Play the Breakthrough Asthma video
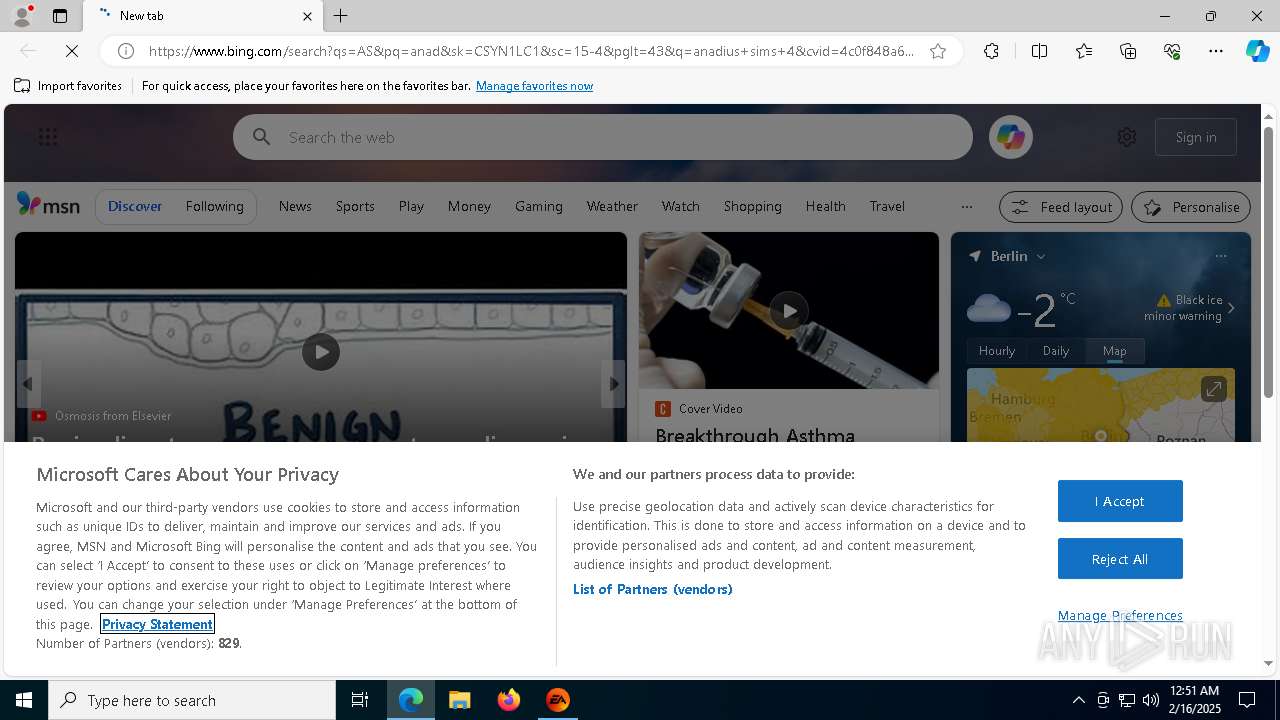Image resolution: width=1280 pixels, height=720 pixels. (x=789, y=310)
